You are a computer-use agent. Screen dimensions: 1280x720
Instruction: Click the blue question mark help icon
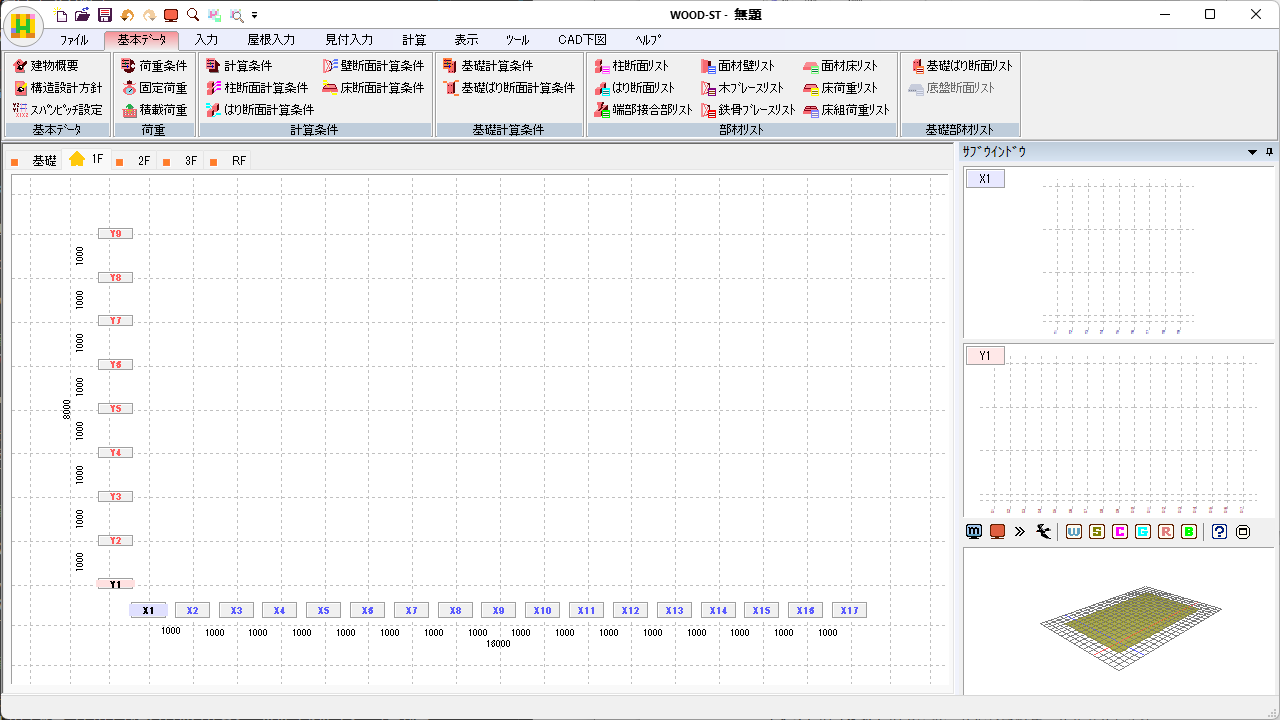tap(1219, 532)
